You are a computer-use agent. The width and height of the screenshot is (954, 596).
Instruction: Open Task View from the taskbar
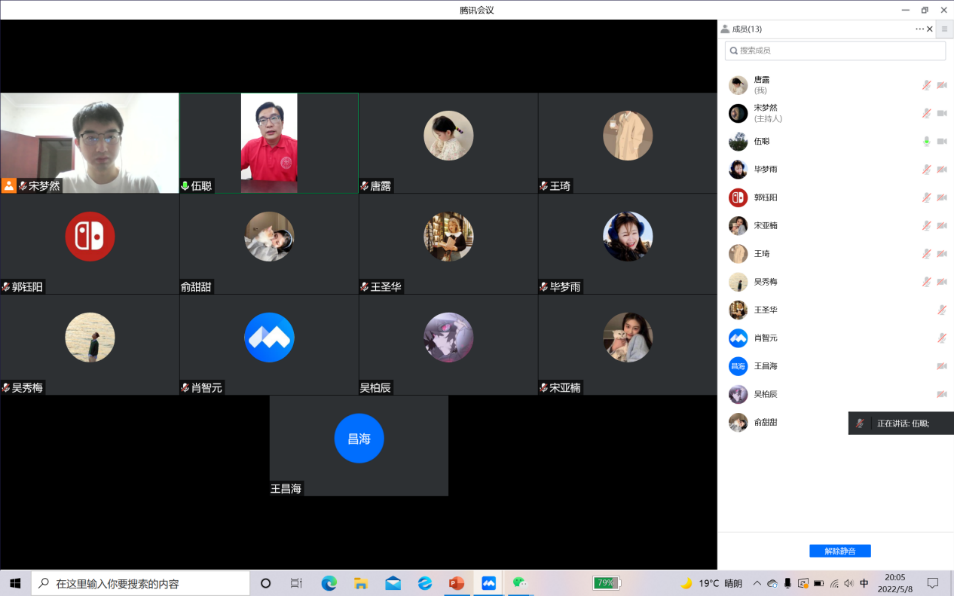(296, 583)
